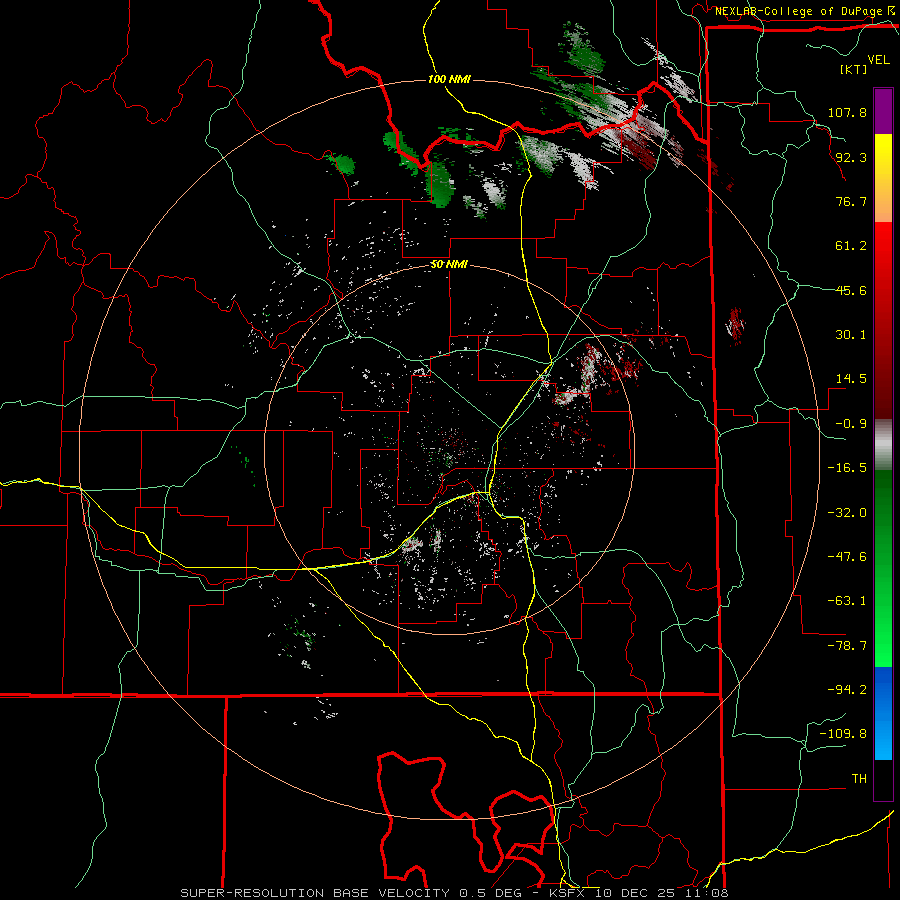Click the 100 NMI range ring label

tap(449, 79)
